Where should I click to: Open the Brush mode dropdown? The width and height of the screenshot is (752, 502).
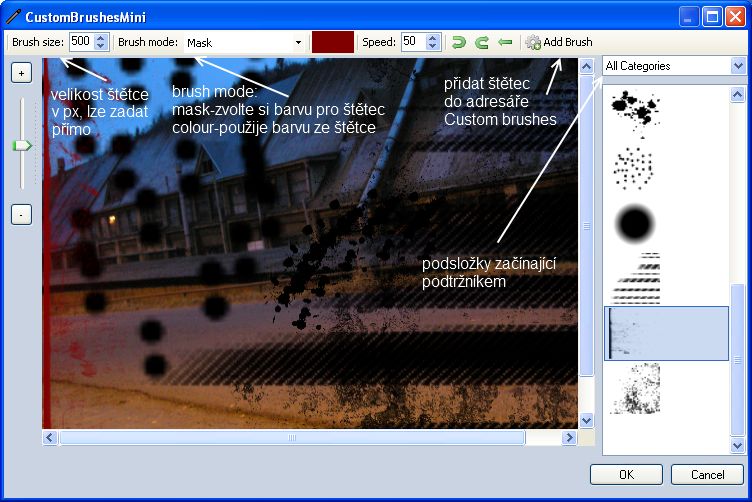(298, 42)
